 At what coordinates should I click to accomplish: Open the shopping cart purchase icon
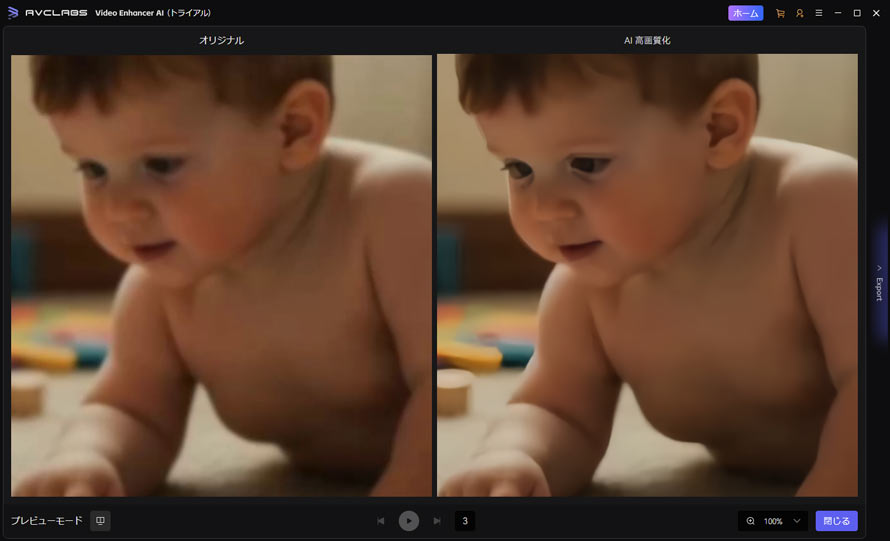[x=780, y=13]
